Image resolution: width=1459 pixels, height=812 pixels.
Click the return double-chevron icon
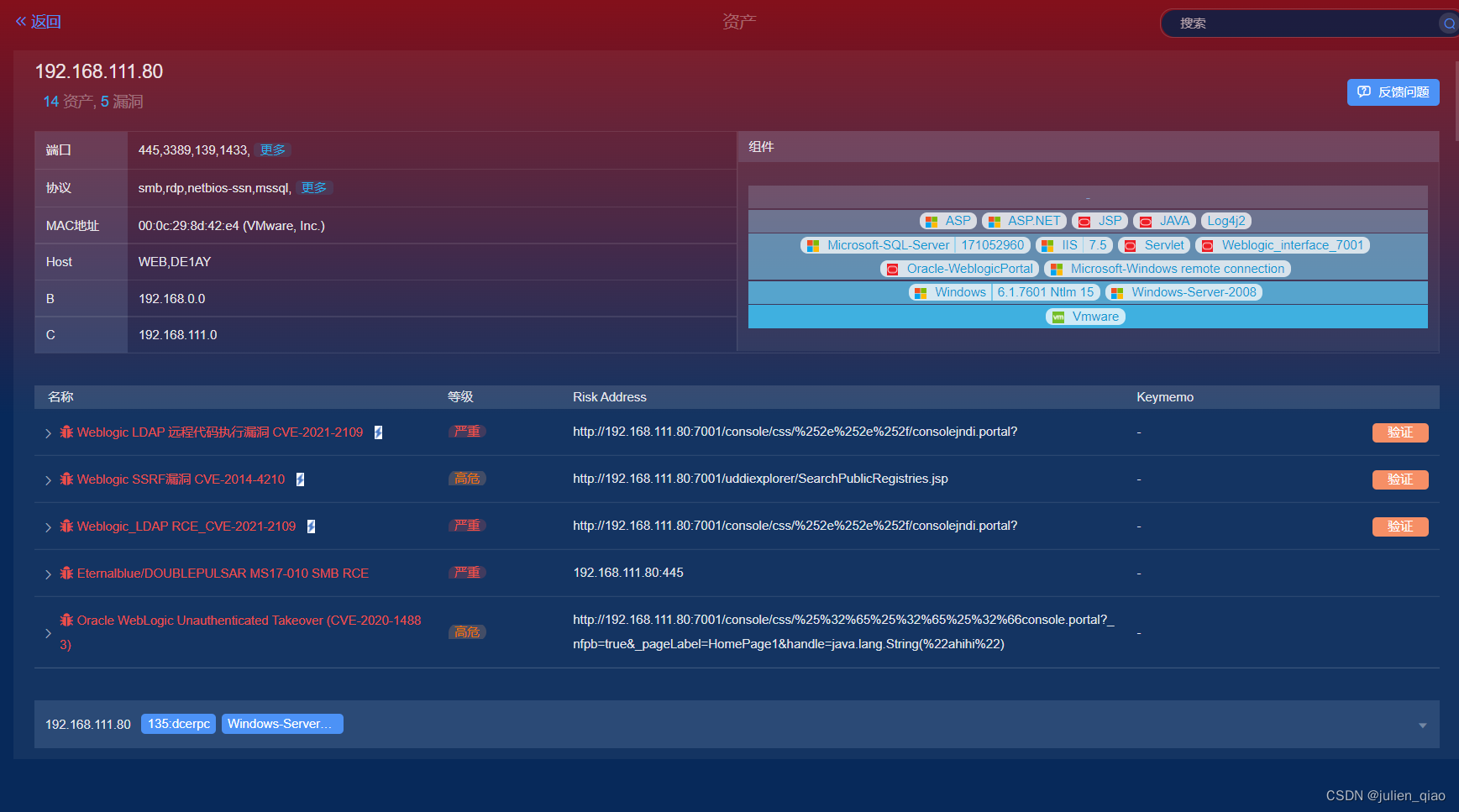[21, 22]
